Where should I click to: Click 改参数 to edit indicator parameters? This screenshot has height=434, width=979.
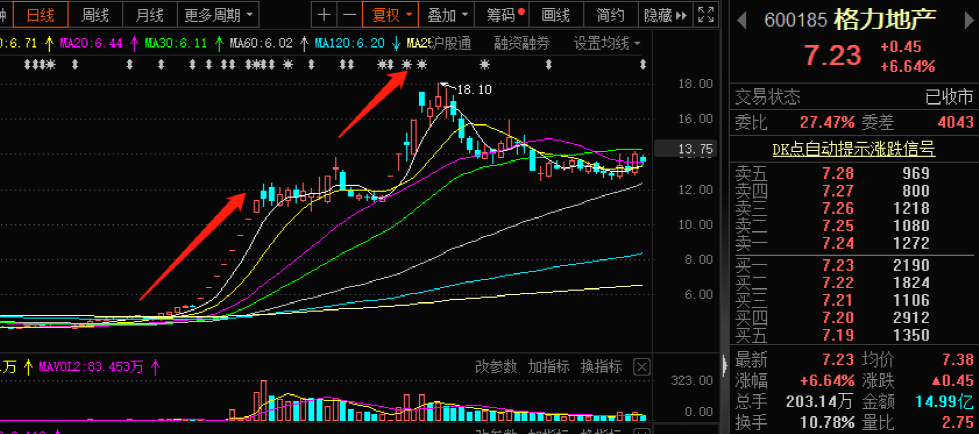pyautogui.click(x=495, y=366)
